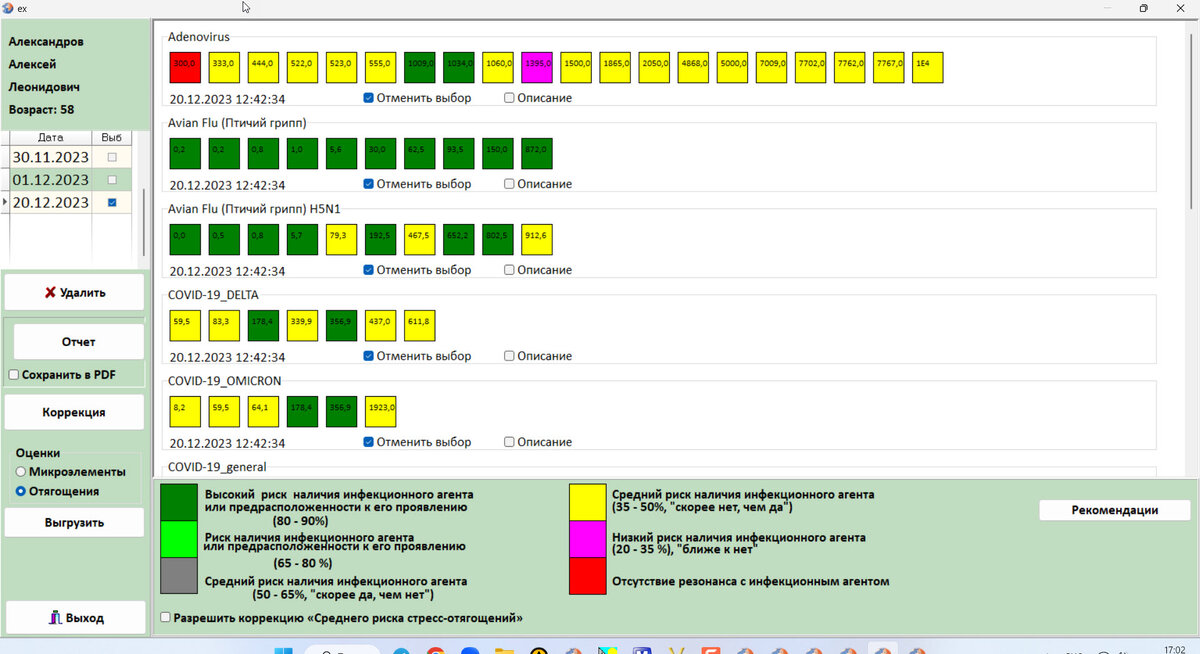This screenshot has width=1200, height=654.
Task: Click the 1E4 cell in Adenovirus
Action: point(928,67)
